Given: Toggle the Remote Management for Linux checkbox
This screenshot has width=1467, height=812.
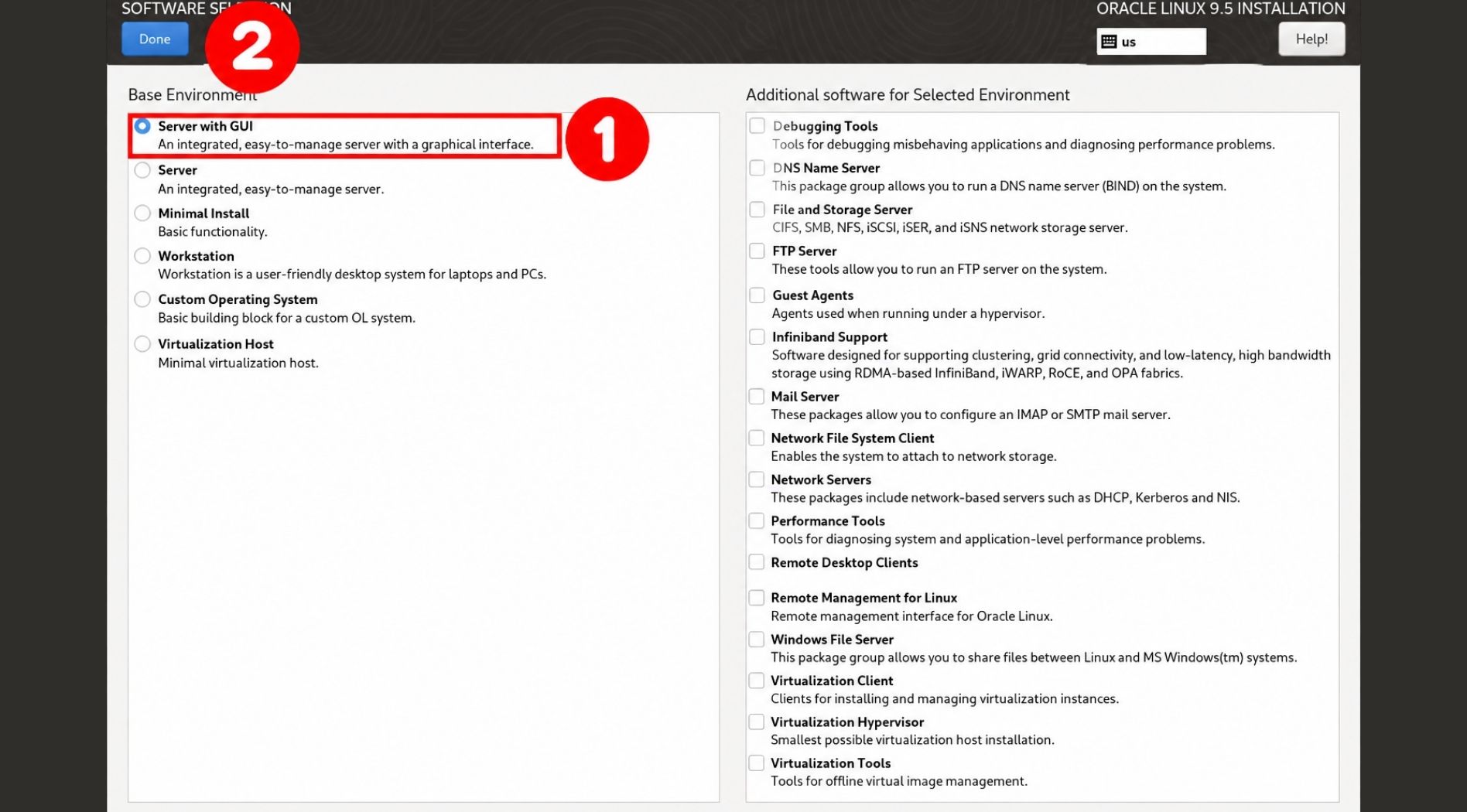Looking at the screenshot, I should point(757,598).
